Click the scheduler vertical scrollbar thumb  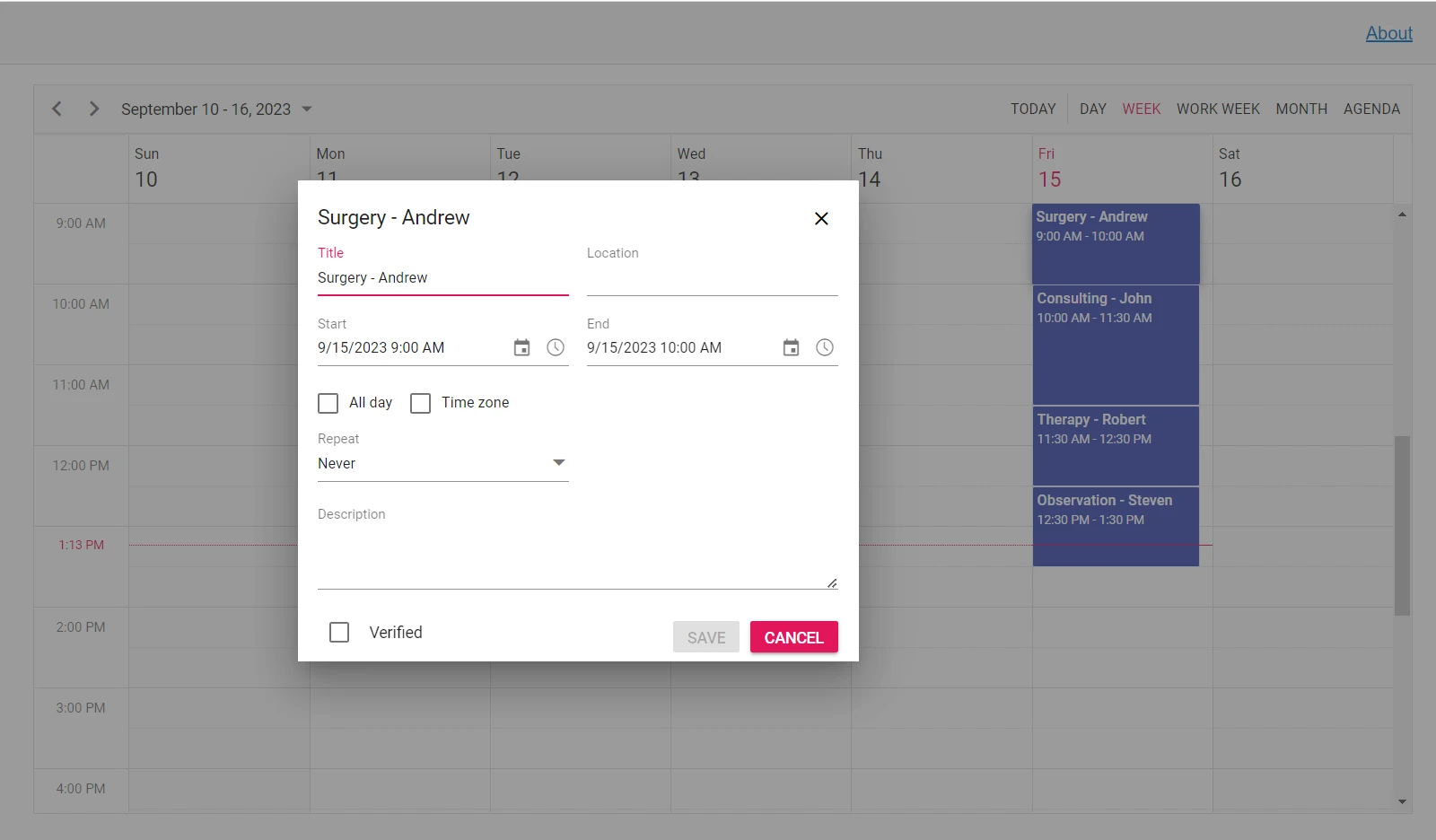(x=1402, y=526)
